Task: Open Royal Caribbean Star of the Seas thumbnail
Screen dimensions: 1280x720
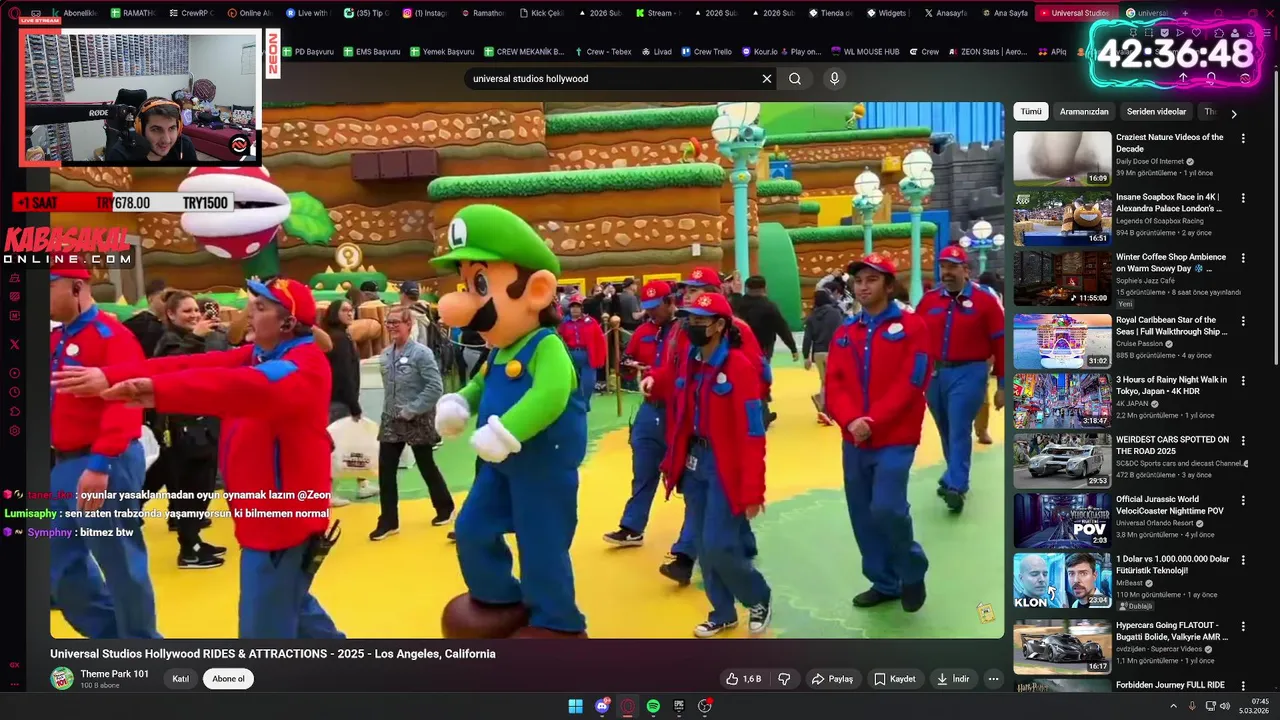Action: pyautogui.click(x=1062, y=341)
